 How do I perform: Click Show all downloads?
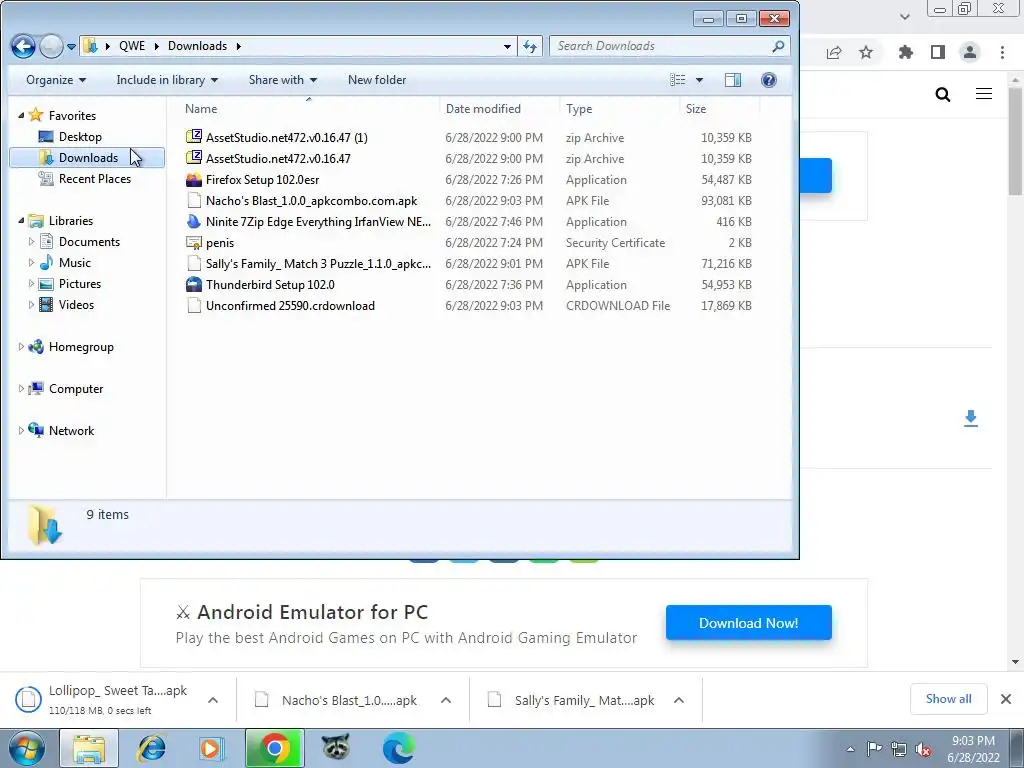[x=948, y=699]
